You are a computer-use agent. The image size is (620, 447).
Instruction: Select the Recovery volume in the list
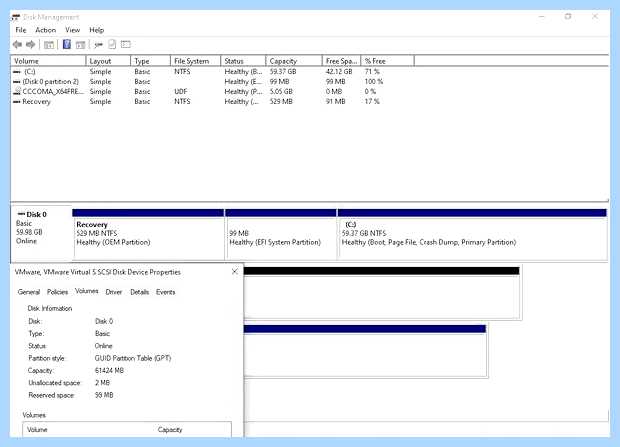pos(198,102)
